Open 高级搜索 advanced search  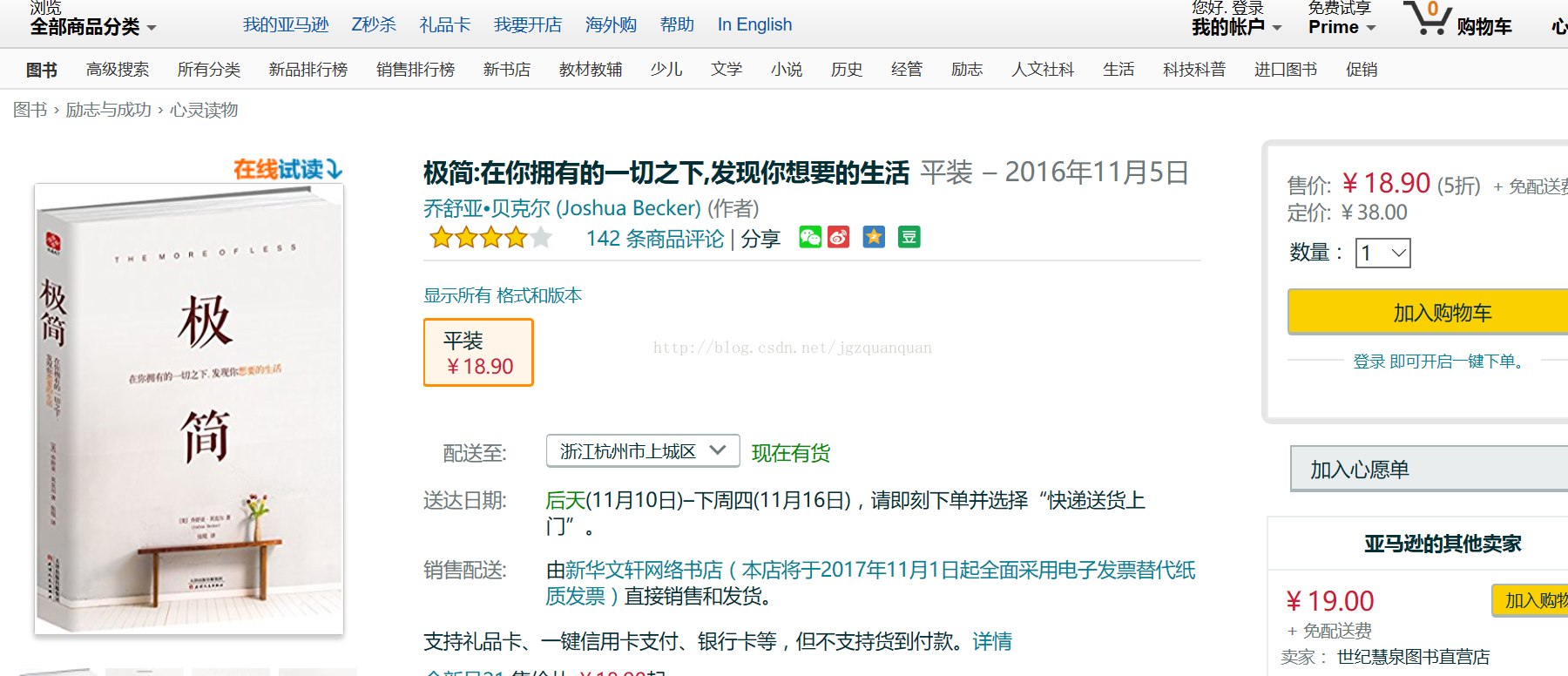click(x=118, y=70)
